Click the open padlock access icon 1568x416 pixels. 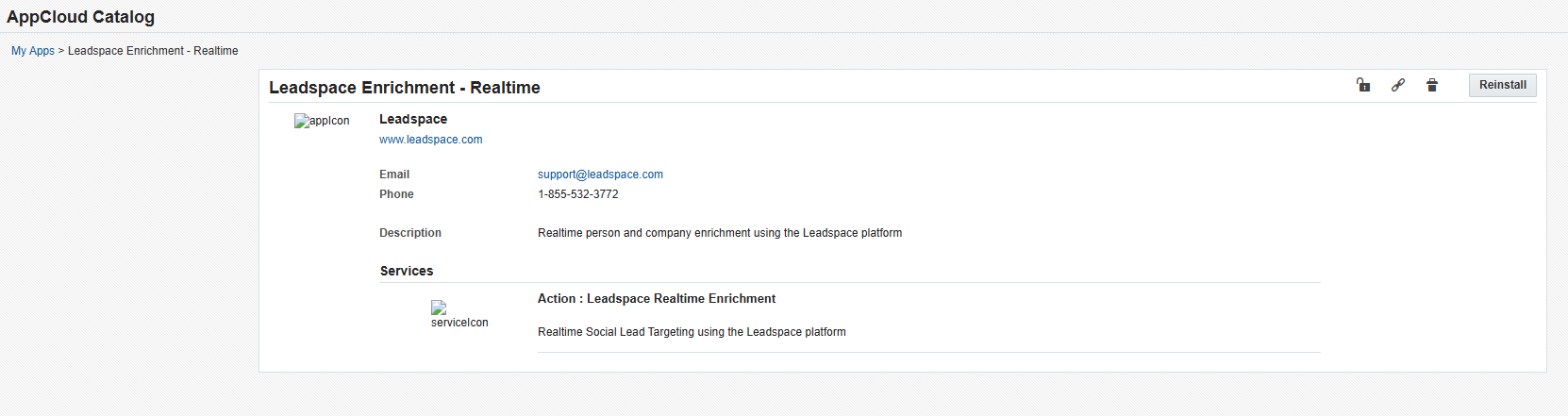[1363, 85]
